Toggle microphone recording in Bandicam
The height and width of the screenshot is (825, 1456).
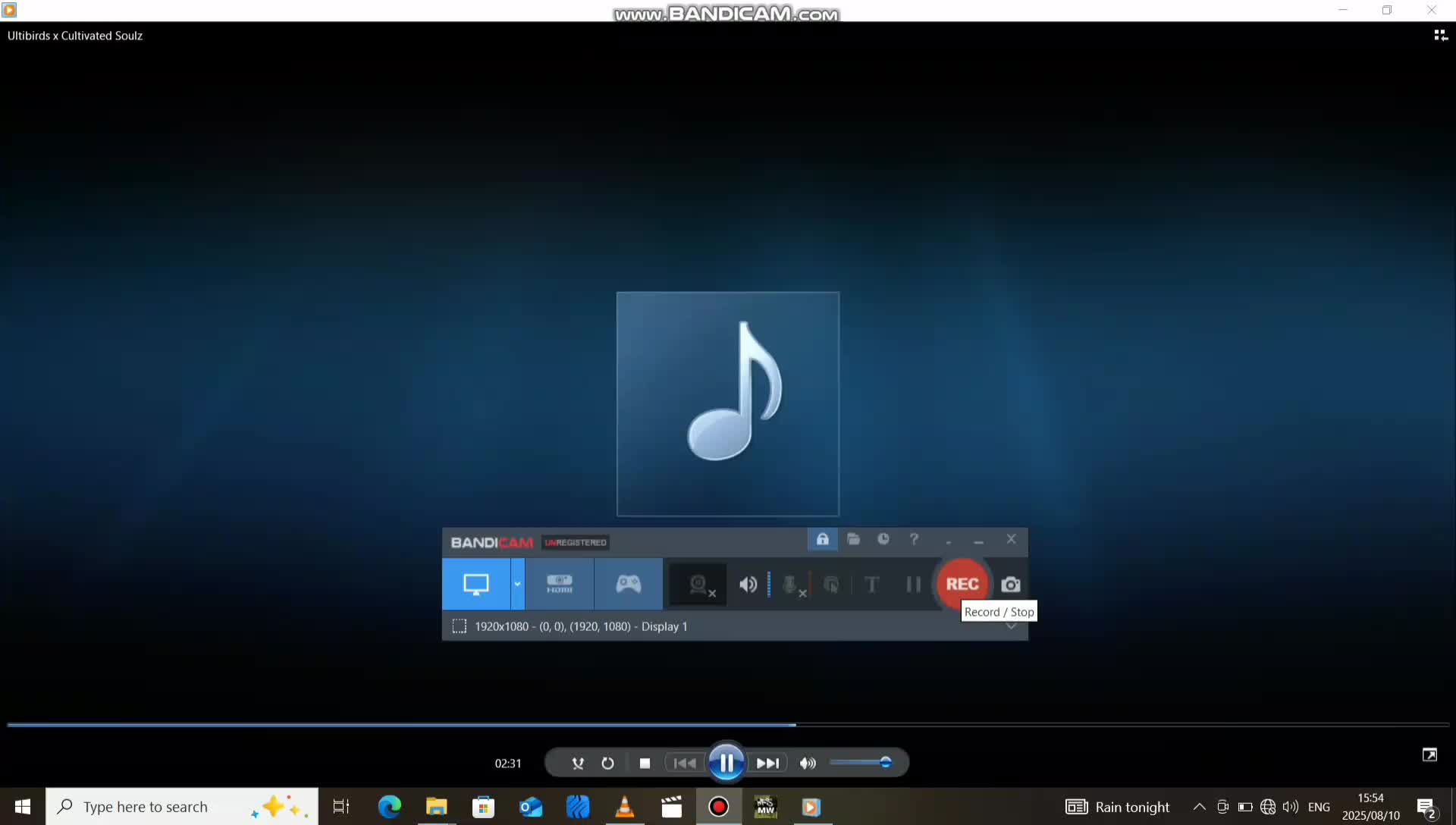(790, 585)
